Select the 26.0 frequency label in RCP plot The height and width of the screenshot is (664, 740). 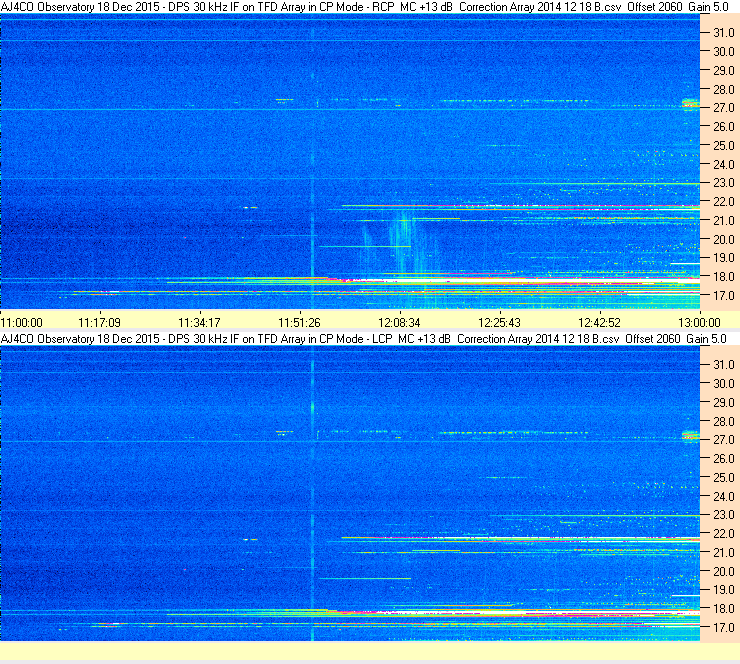click(x=723, y=127)
